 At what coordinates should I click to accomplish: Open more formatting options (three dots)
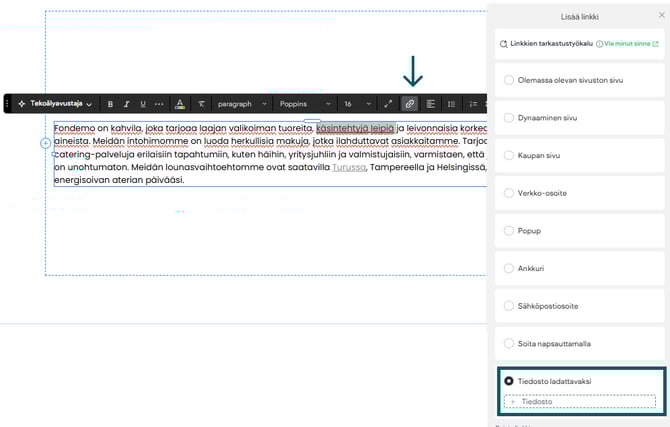159,104
